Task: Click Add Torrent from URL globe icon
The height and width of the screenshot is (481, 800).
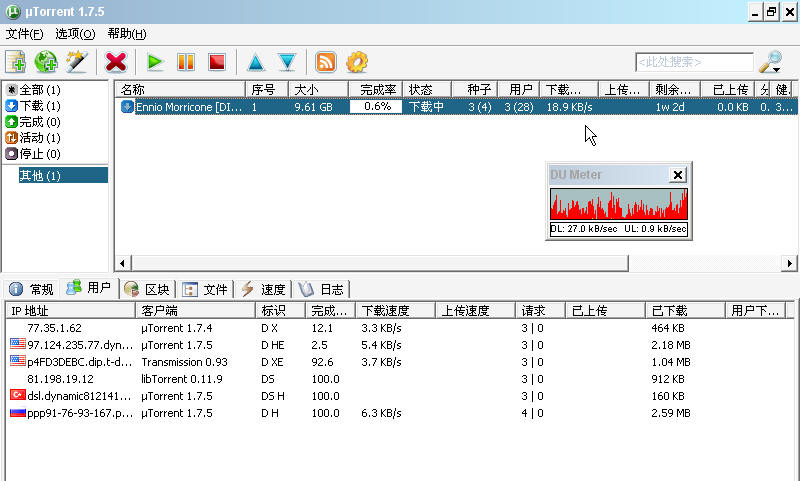Action: coord(46,62)
